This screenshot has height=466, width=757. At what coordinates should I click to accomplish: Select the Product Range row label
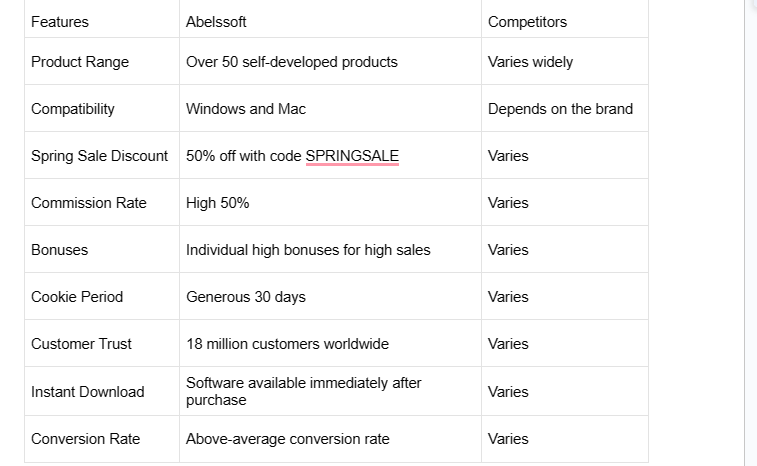click(x=102, y=61)
